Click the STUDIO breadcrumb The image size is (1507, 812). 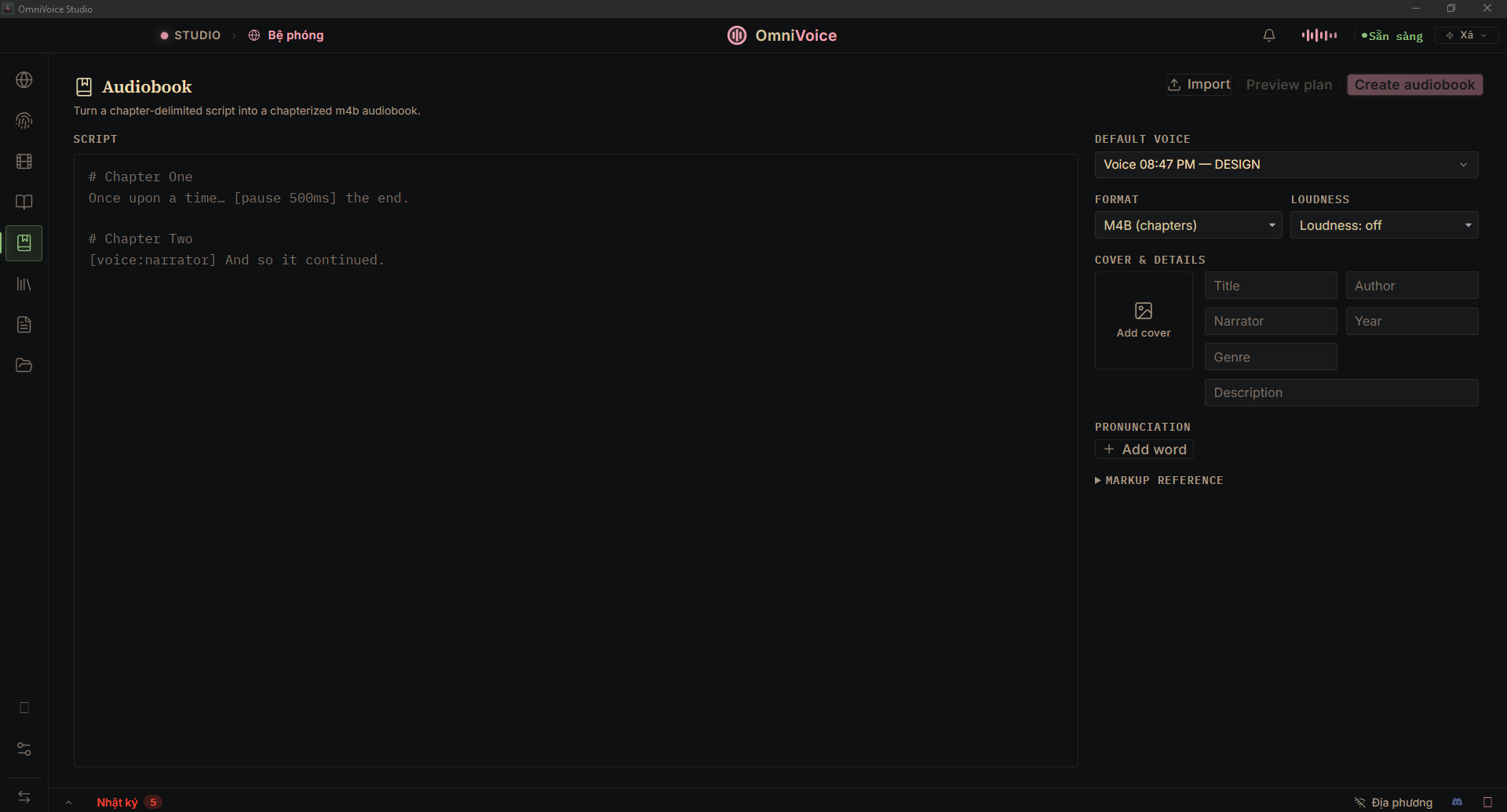pyautogui.click(x=198, y=35)
